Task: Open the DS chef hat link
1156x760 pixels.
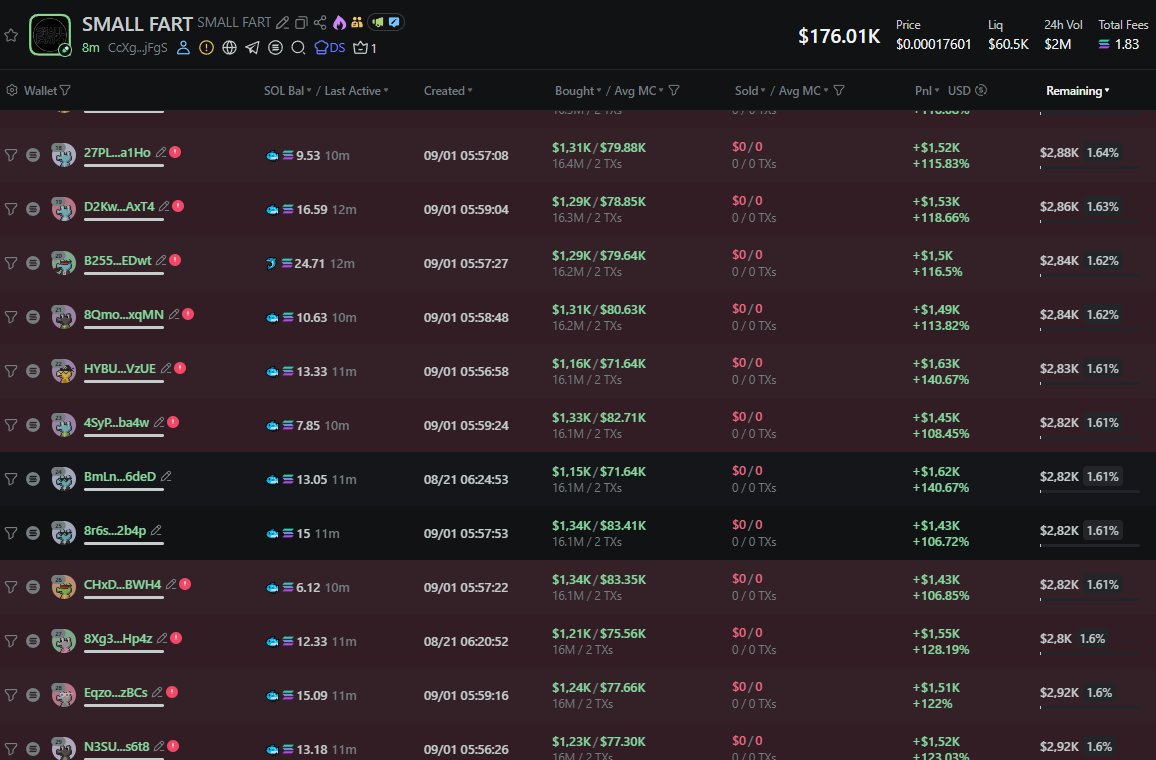Action: (x=330, y=48)
